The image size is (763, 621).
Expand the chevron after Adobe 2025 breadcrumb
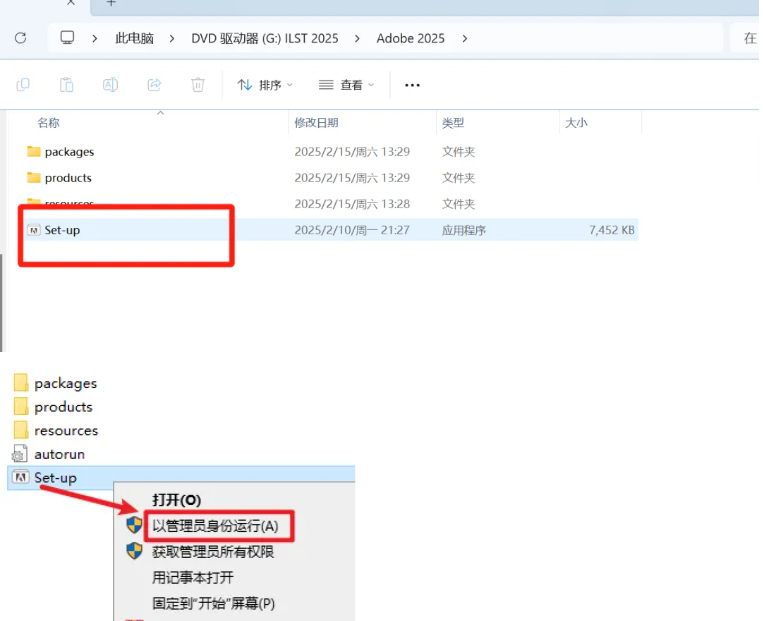[x=465, y=38]
